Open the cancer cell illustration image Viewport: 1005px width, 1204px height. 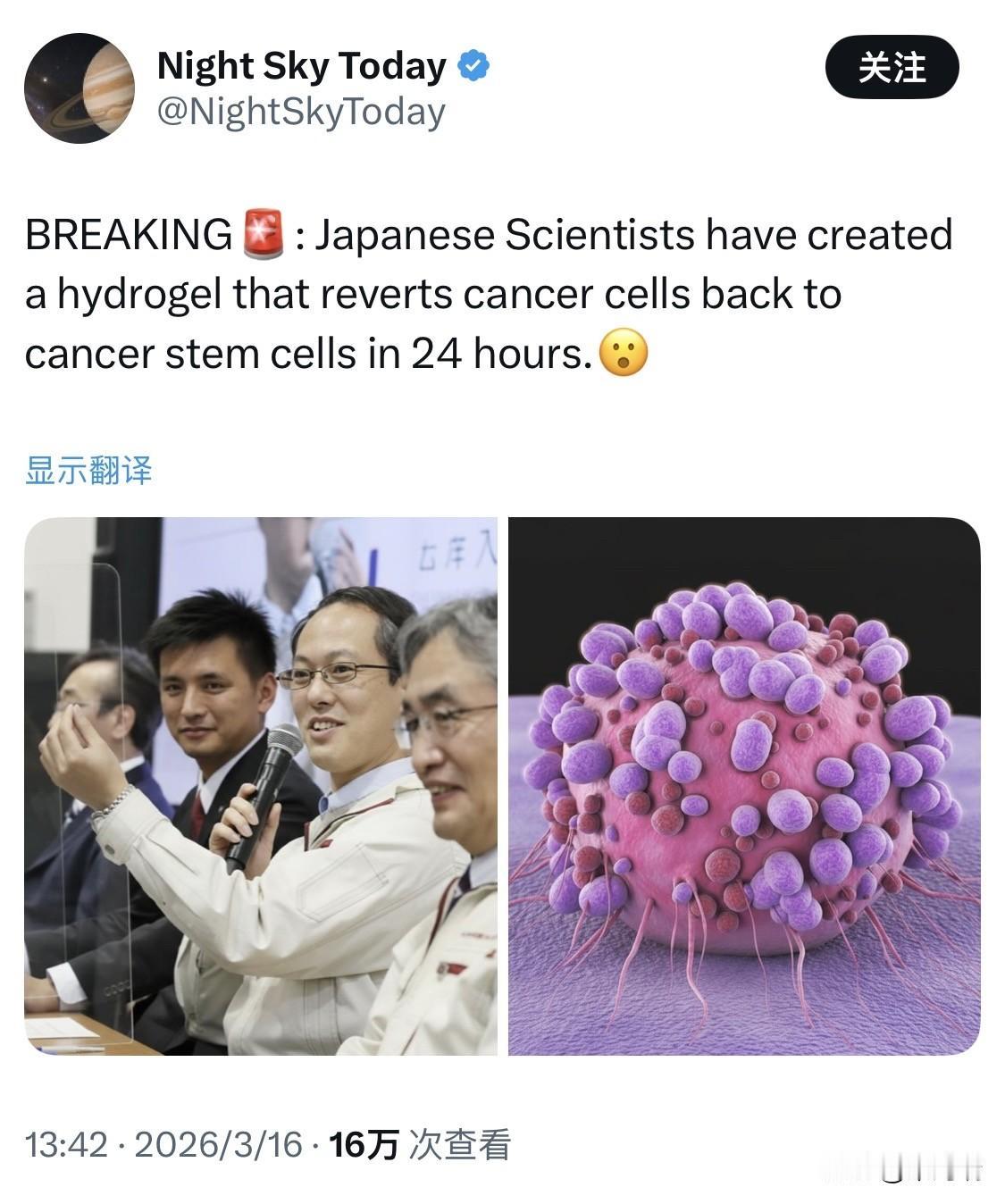pyautogui.click(x=744, y=786)
